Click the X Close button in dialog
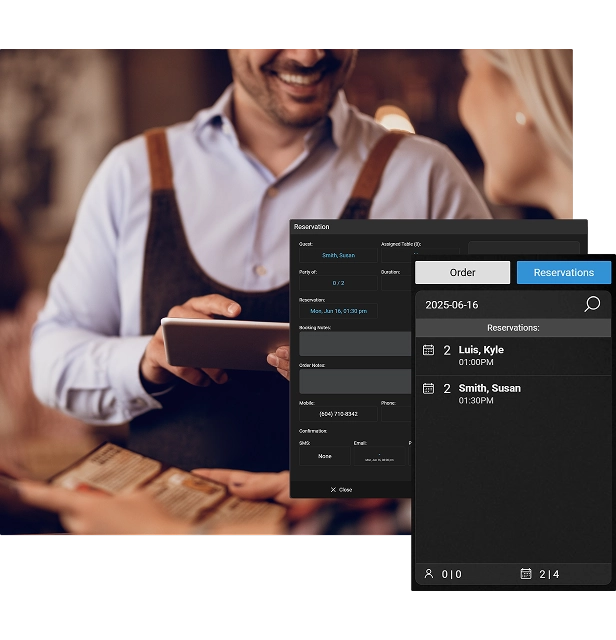The height and width of the screenshot is (640, 616). (341, 490)
